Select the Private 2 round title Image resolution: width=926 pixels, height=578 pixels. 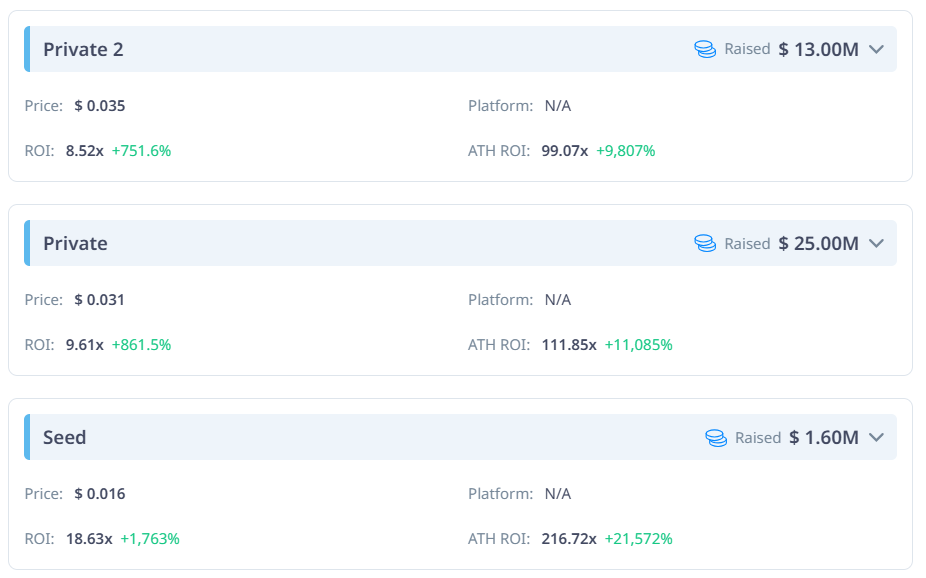tap(83, 50)
